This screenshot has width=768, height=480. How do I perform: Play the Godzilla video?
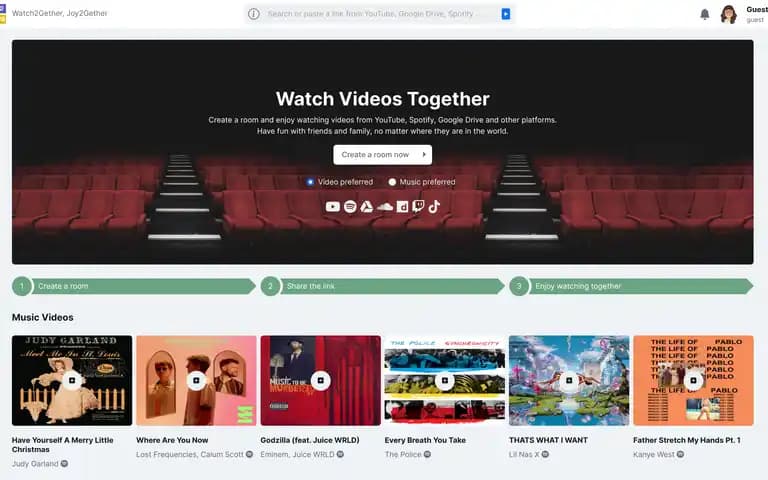(321, 381)
